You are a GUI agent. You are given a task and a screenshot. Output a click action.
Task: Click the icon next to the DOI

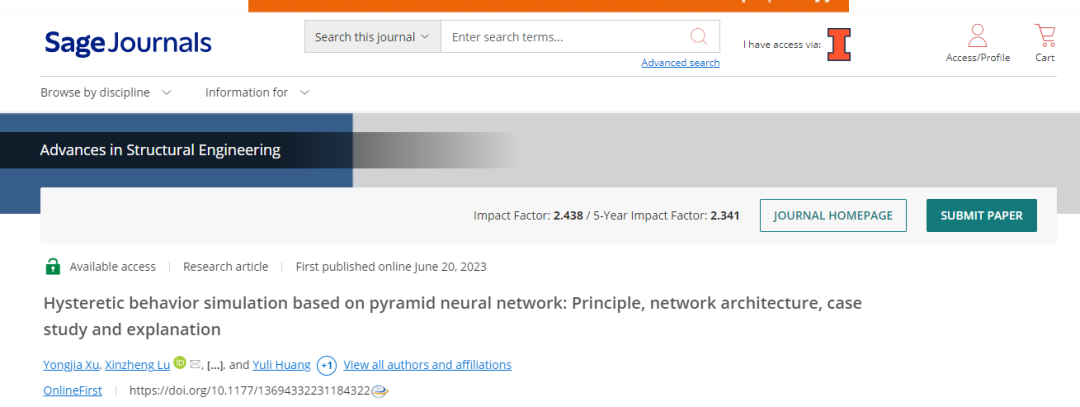(x=379, y=391)
